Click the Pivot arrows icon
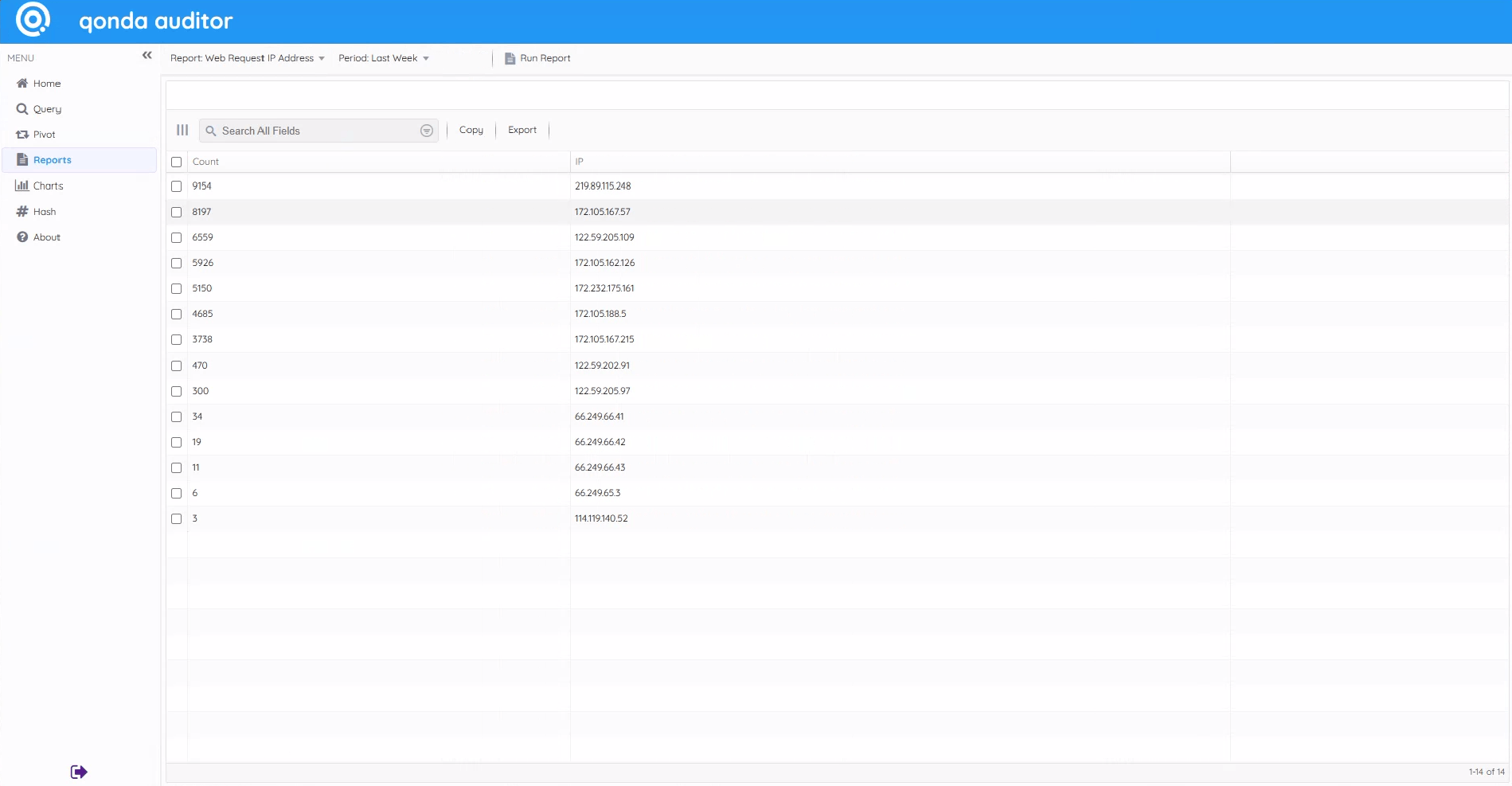The height and width of the screenshot is (786, 1512). [x=22, y=135]
